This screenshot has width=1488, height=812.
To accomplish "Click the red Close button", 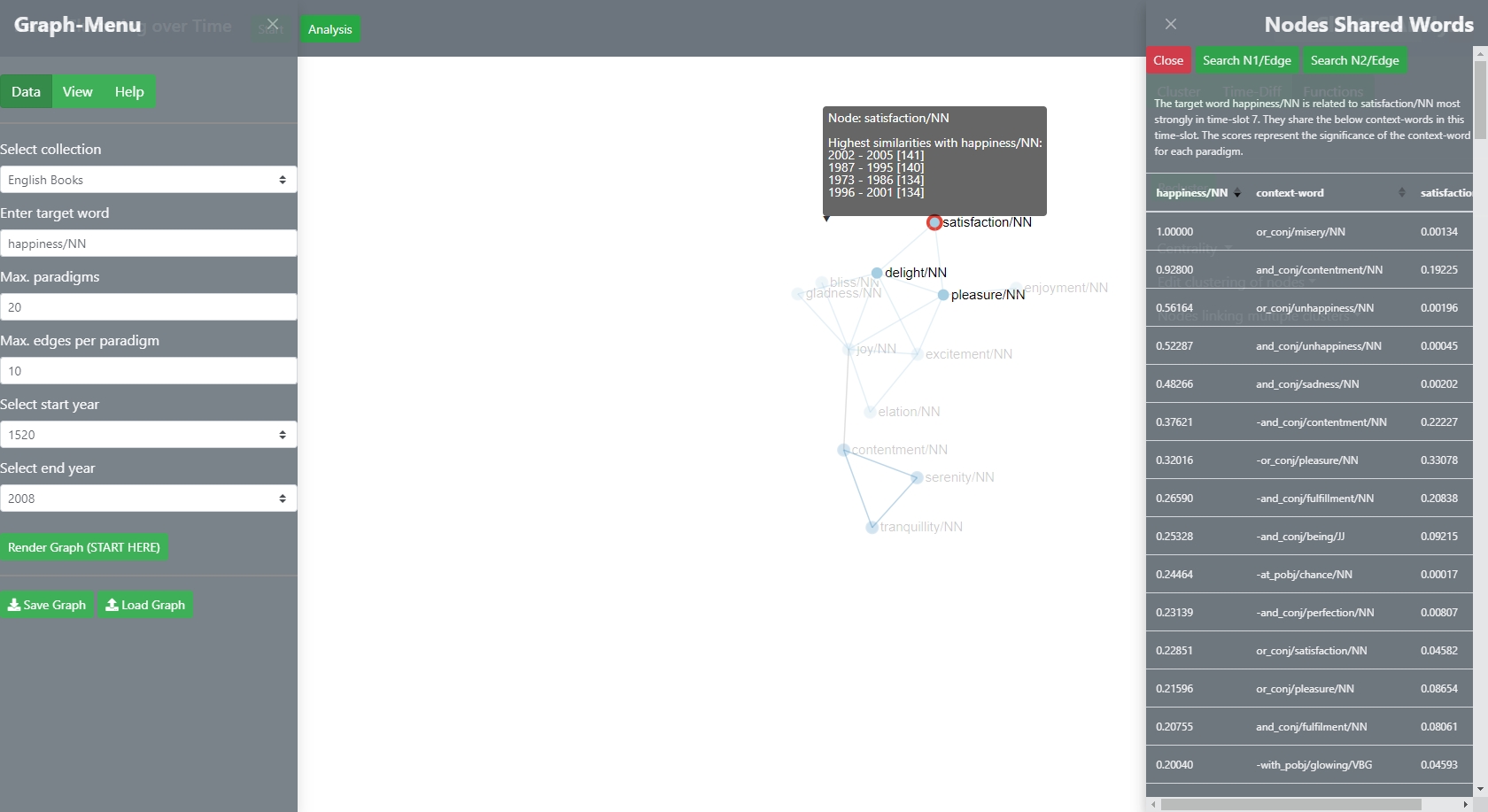I will pos(1168,60).
